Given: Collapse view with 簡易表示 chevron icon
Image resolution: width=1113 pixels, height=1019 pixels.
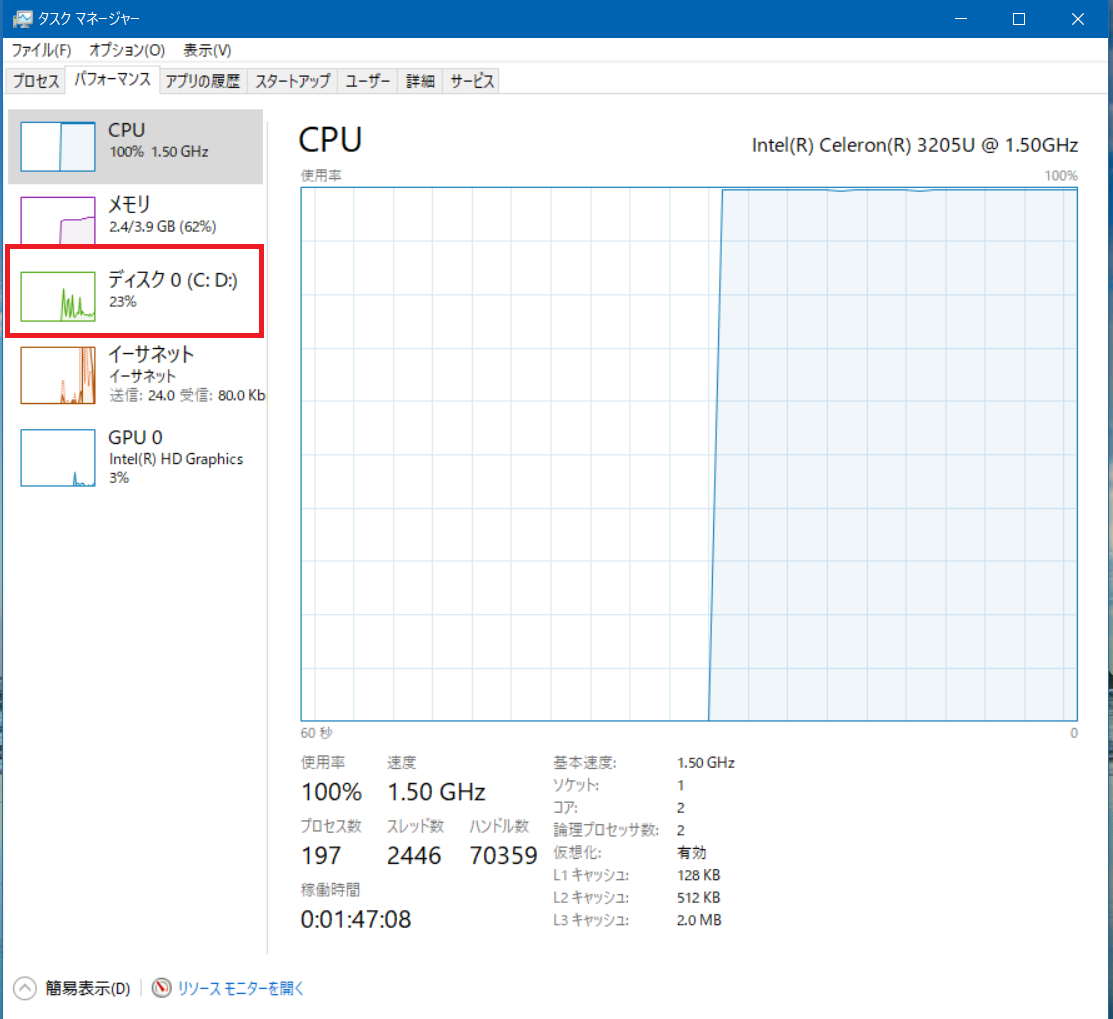Looking at the screenshot, I should (x=24, y=988).
